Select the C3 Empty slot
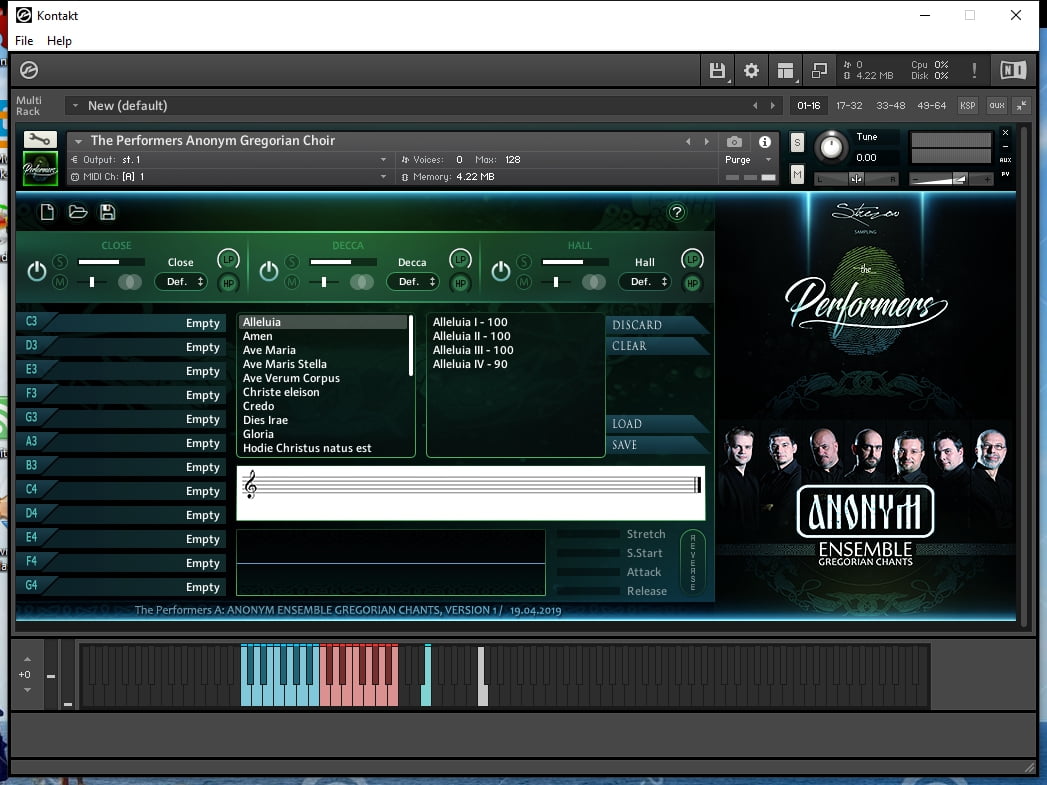 [x=121, y=322]
